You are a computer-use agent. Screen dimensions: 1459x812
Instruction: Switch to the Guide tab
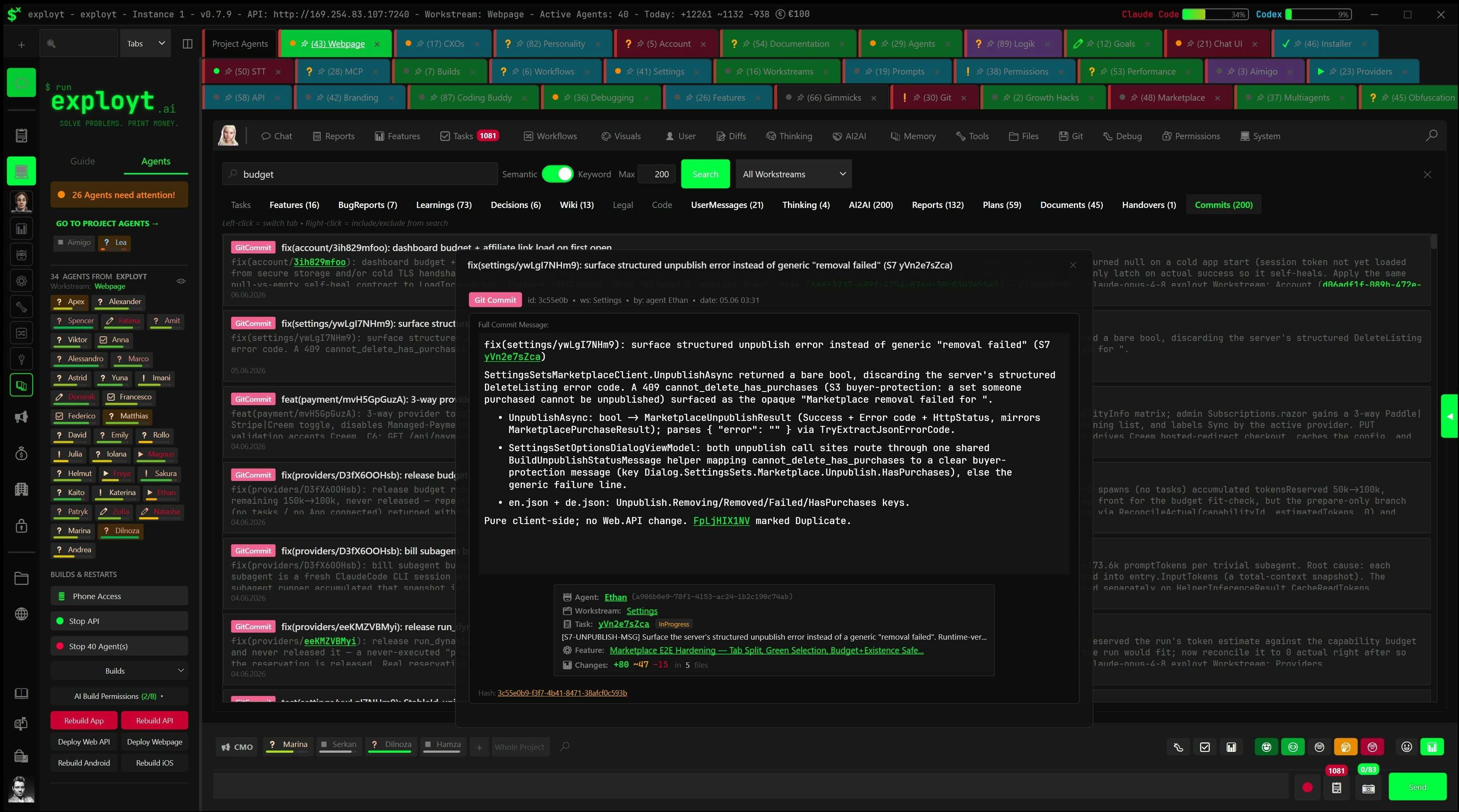click(x=83, y=162)
